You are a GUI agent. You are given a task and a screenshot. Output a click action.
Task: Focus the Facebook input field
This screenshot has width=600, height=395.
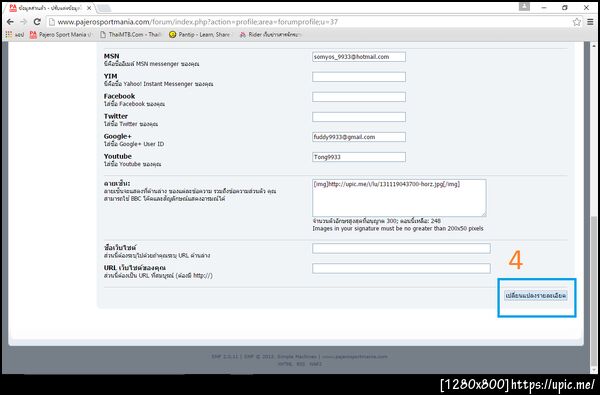tap(359, 97)
